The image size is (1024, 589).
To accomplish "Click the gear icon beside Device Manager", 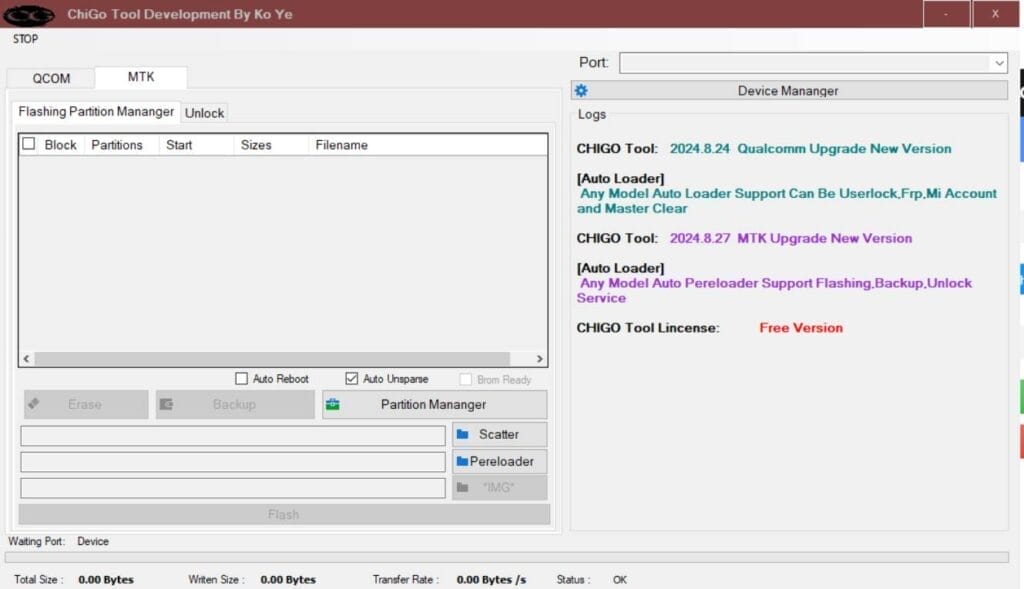I will 582,91.
